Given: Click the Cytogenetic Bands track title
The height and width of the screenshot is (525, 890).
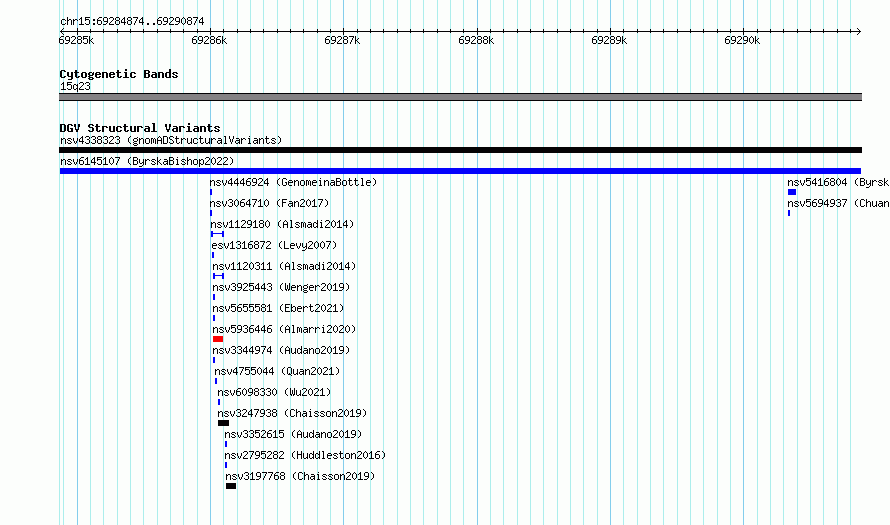Looking at the screenshot, I should [x=119, y=74].
